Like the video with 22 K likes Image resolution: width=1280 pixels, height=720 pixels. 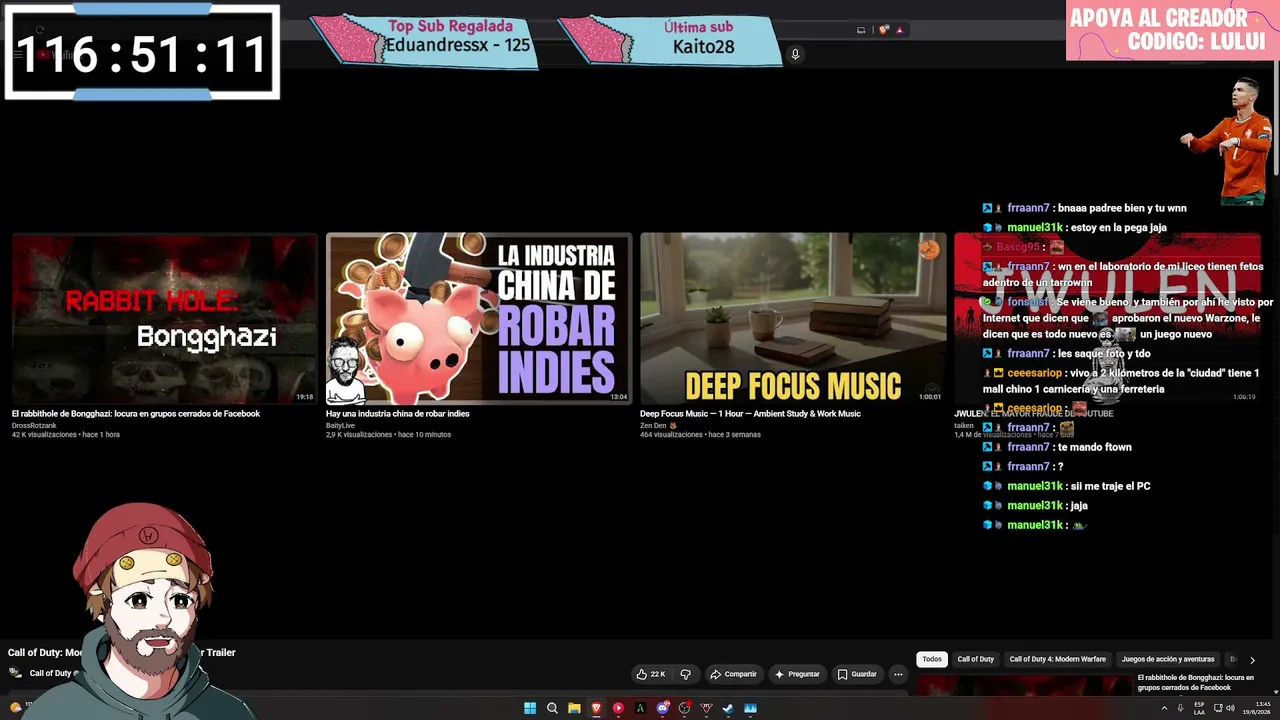(x=651, y=674)
